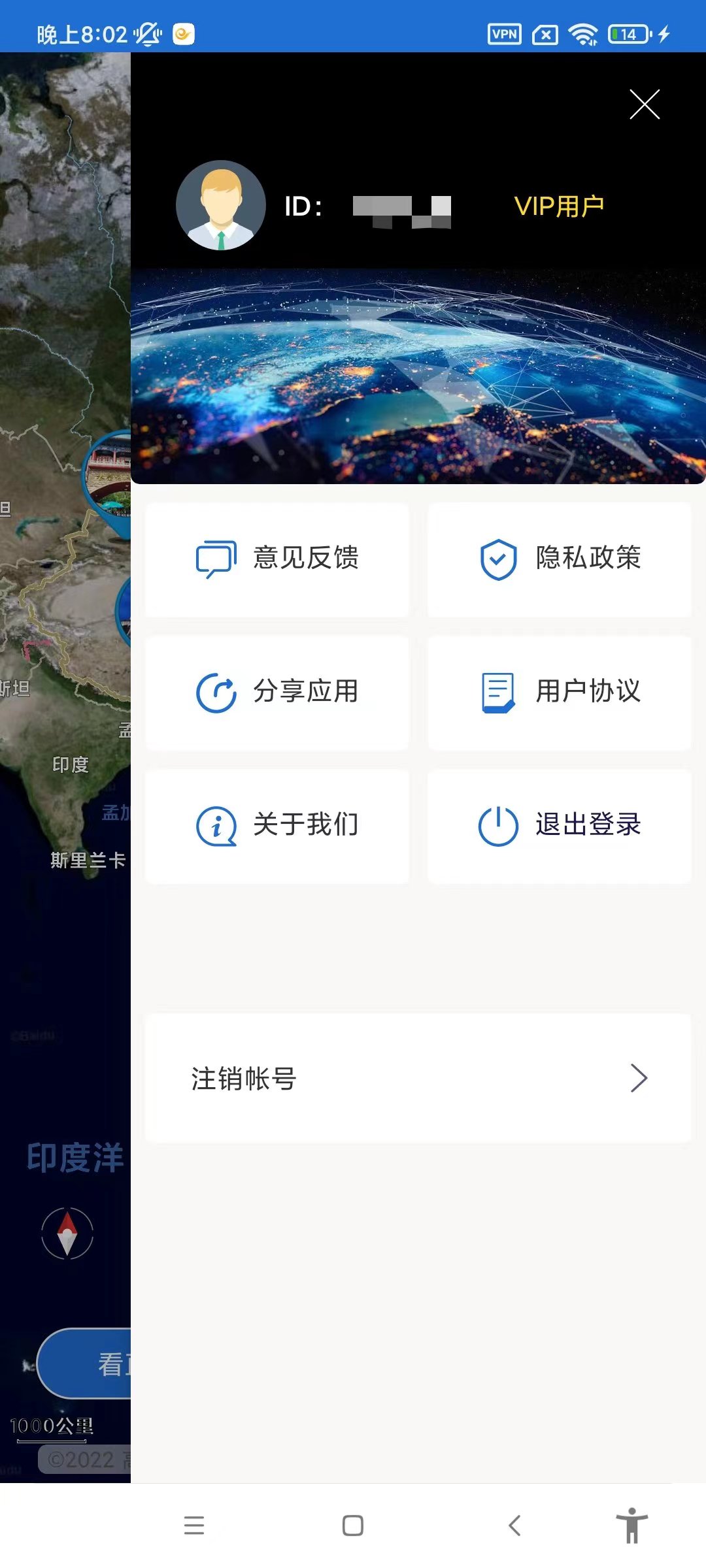Tap the user avatar profile picture
This screenshot has width=706, height=1568.
coord(221,206)
